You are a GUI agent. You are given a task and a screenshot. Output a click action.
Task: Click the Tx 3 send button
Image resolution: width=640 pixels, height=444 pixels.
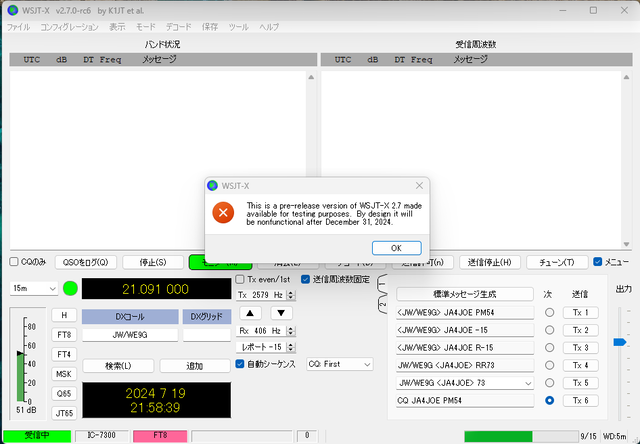(580, 348)
